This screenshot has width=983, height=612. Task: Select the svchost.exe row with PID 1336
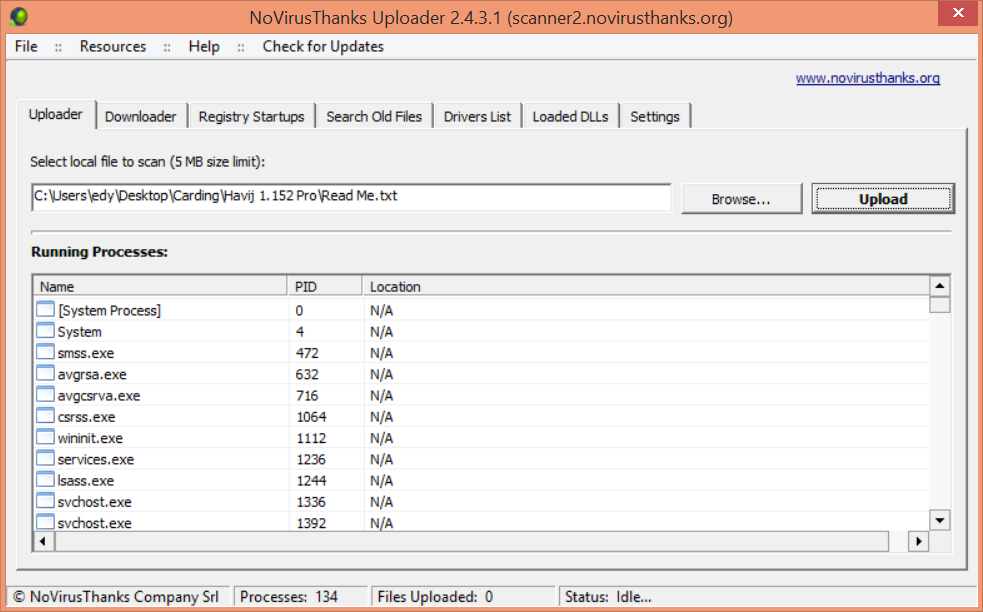coord(481,502)
